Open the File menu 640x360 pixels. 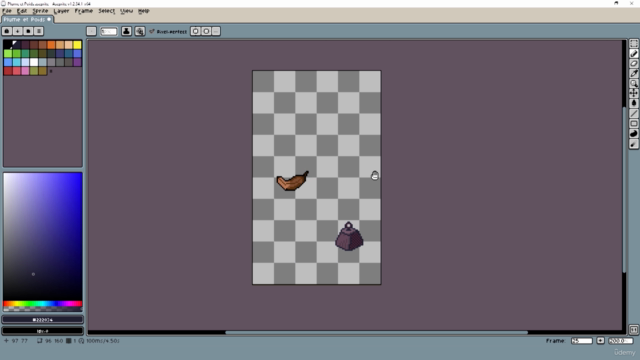click(x=7, y=11)
